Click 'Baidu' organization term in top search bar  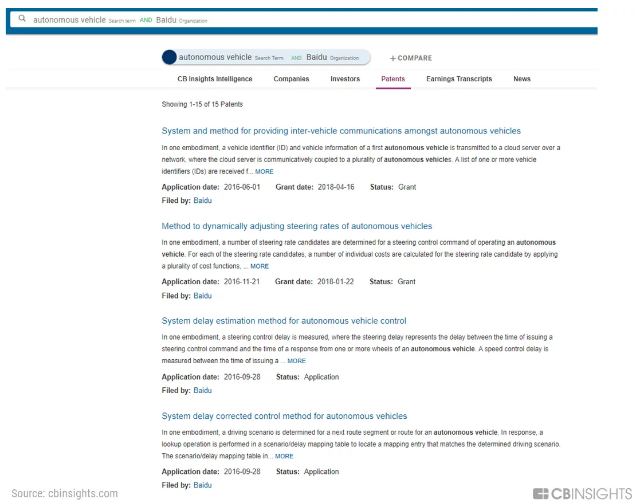point(166,20)
